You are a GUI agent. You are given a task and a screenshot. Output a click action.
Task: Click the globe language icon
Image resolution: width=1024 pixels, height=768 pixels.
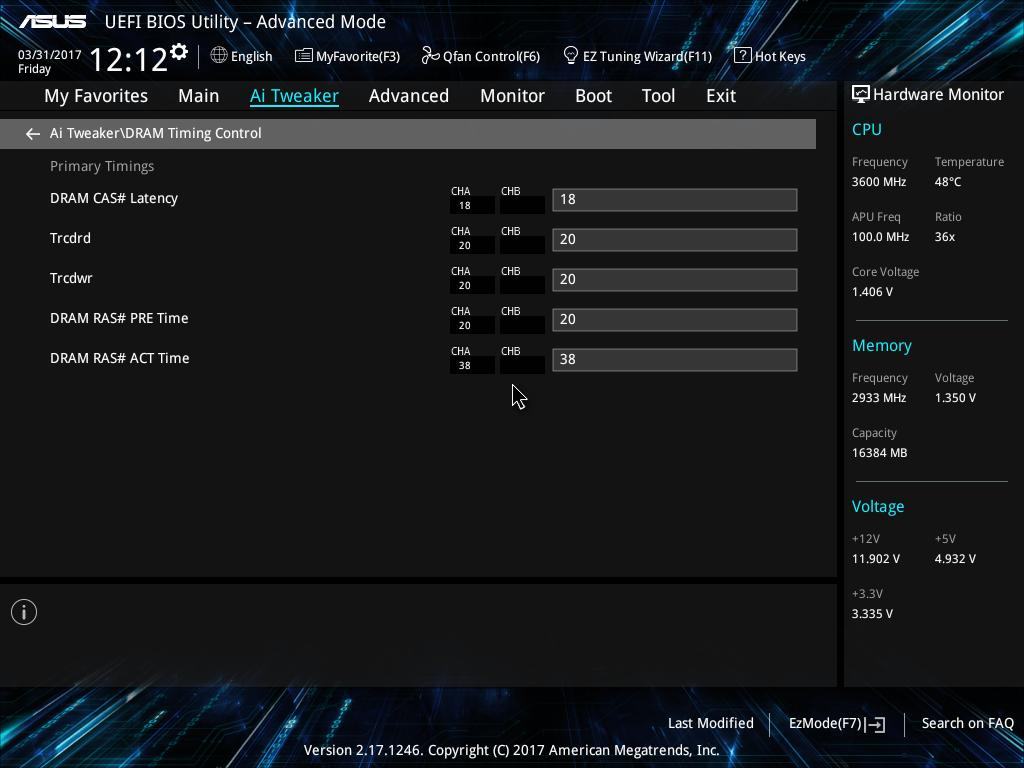tap(219, 56)
